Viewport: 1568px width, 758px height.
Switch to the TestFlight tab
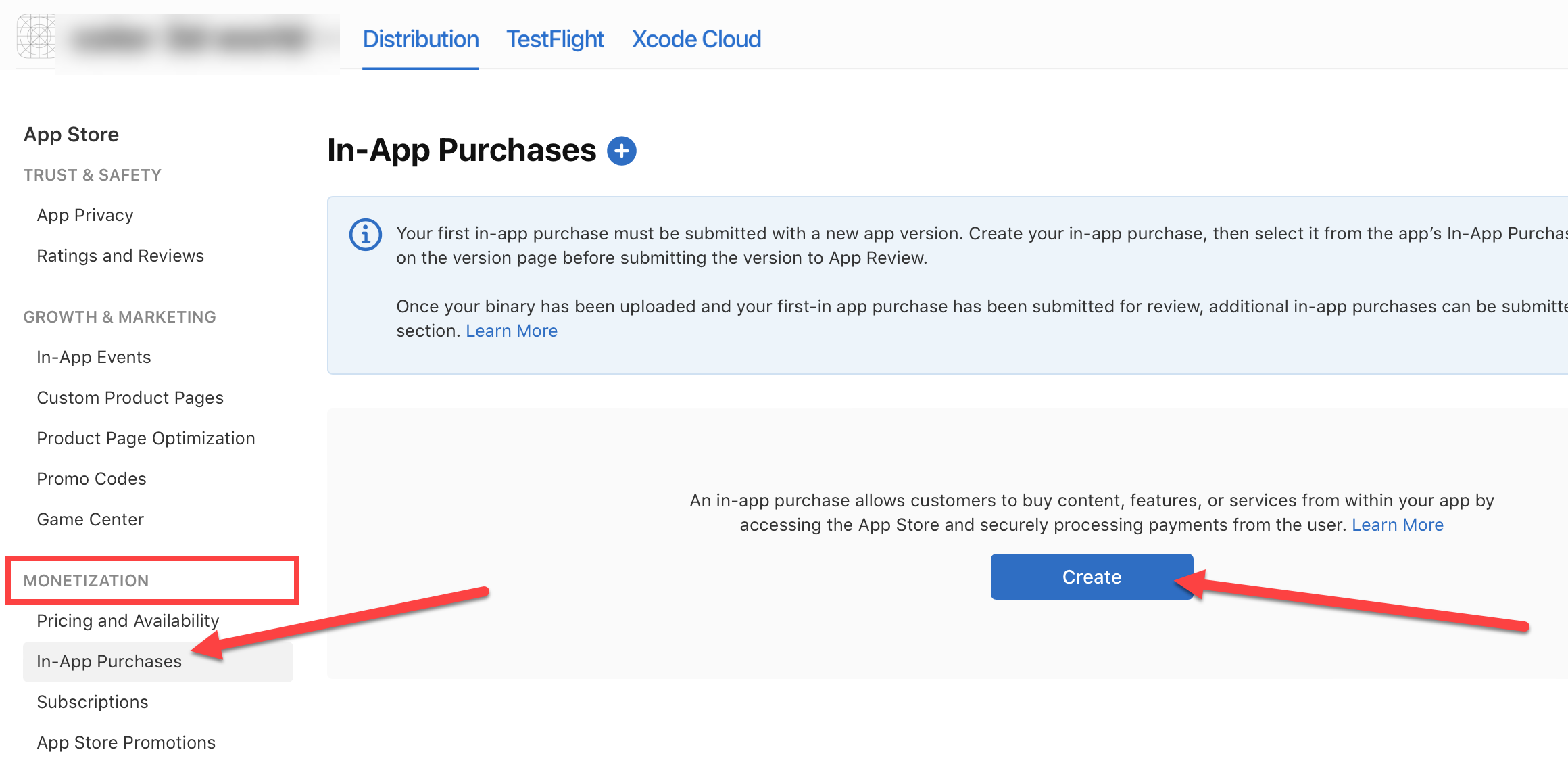pyautogui.click(x=555, y=39)
